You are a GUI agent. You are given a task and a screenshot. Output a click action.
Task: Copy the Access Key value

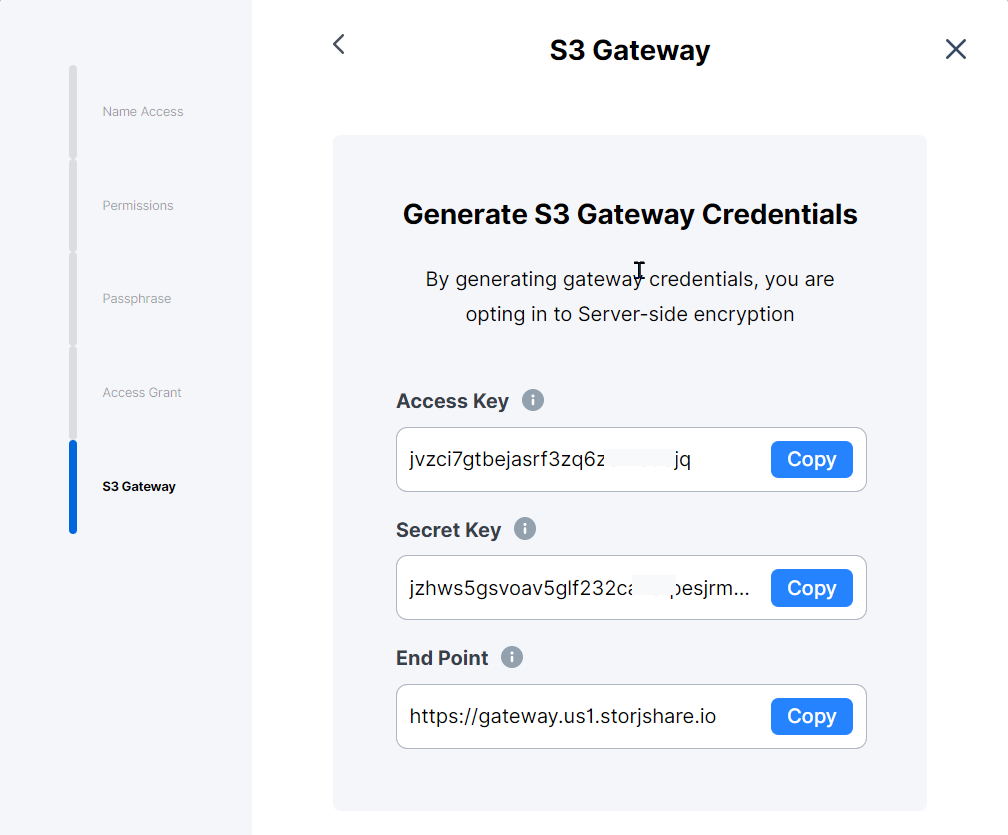click(x=811, y=459)
